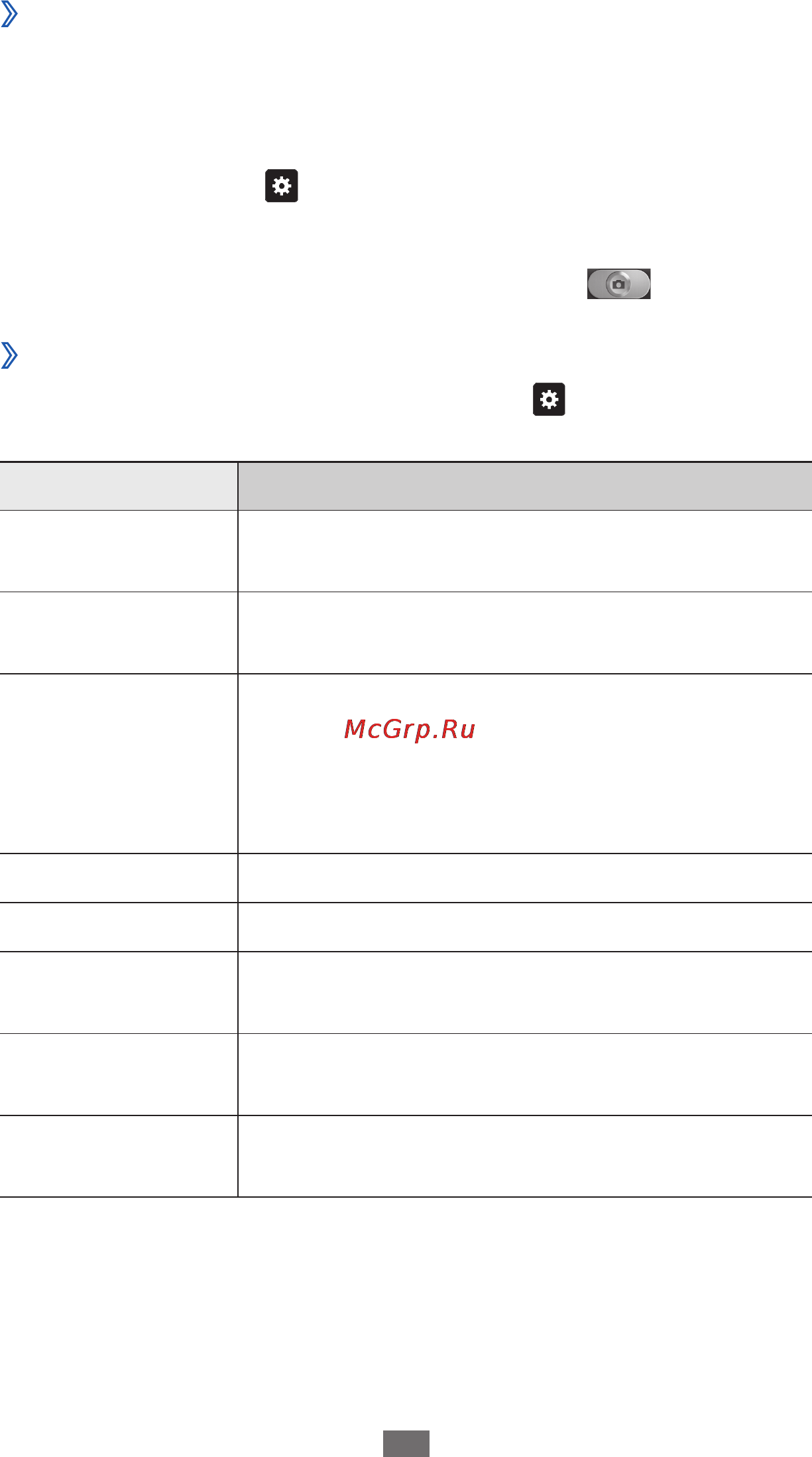Click the settings gear icon just above the table
Image resolution: width=812 pixels, height=1457 pixels.
coord(549,399)
